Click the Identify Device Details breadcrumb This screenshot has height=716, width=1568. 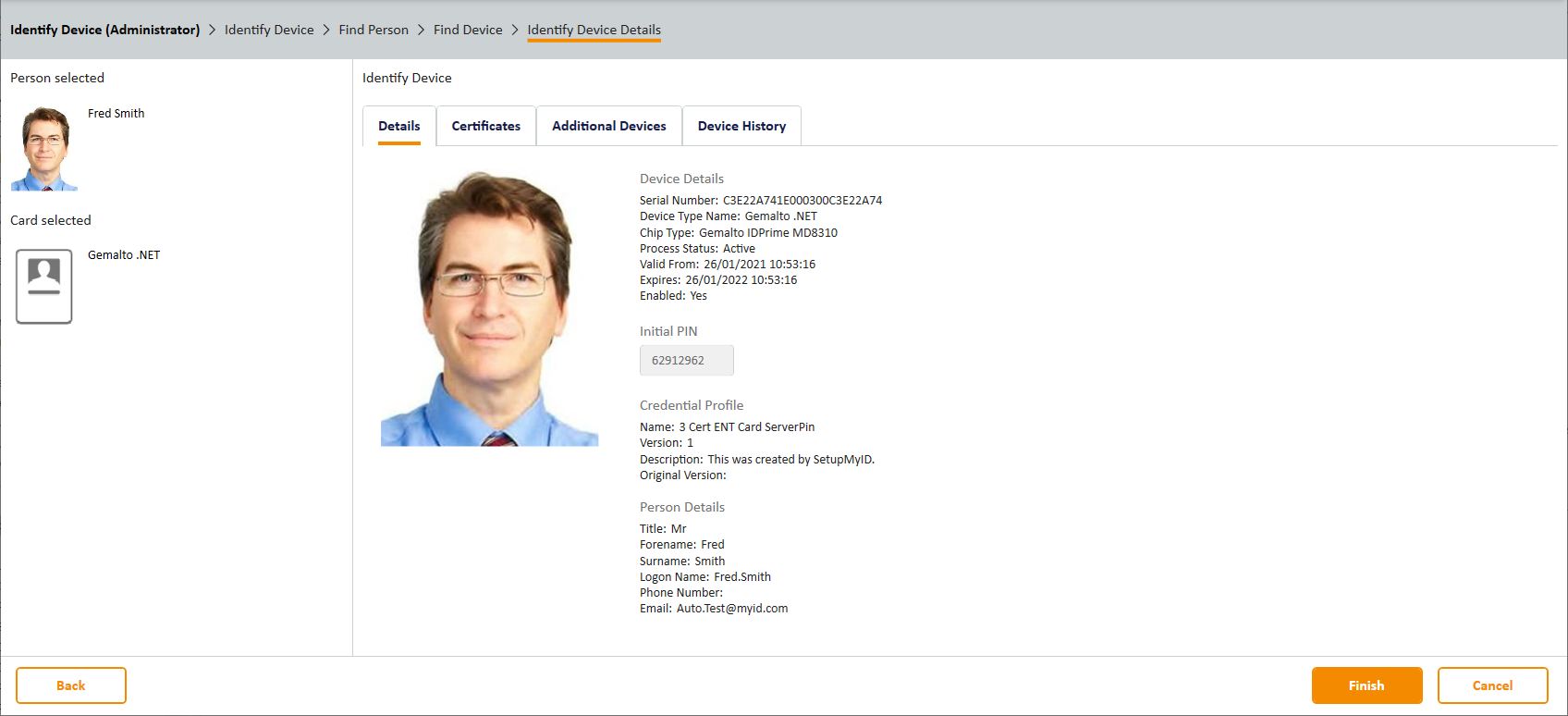coord(594,30)
